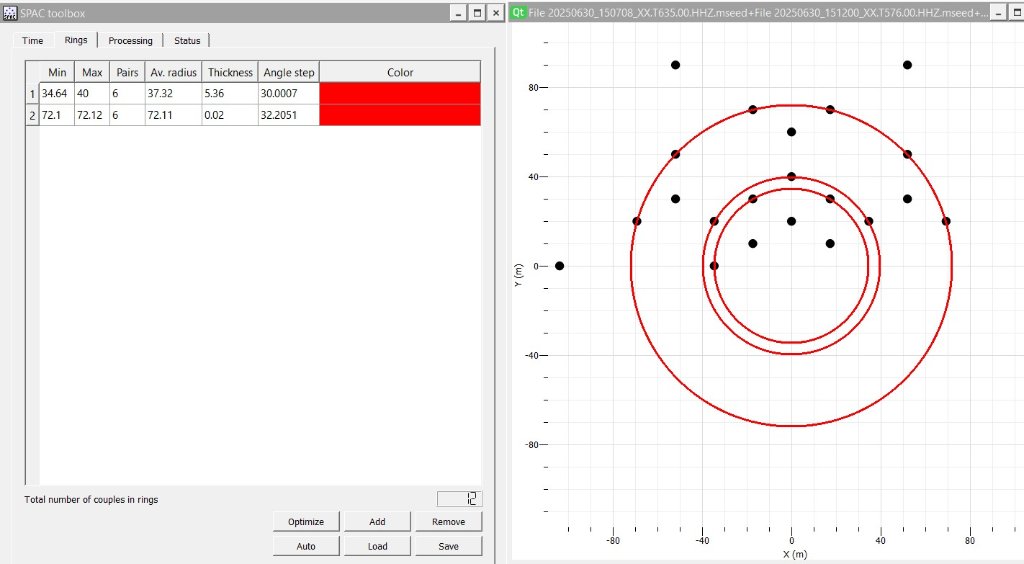Close the SPAC toolbox window
The width and height of the screenshot is (1024, 564).
496,13
